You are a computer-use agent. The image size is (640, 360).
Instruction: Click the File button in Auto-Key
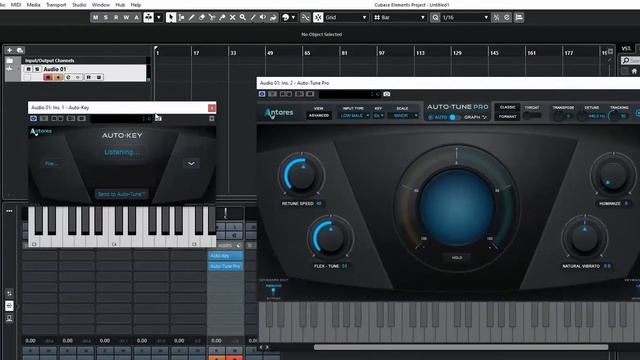coord(52,163)
